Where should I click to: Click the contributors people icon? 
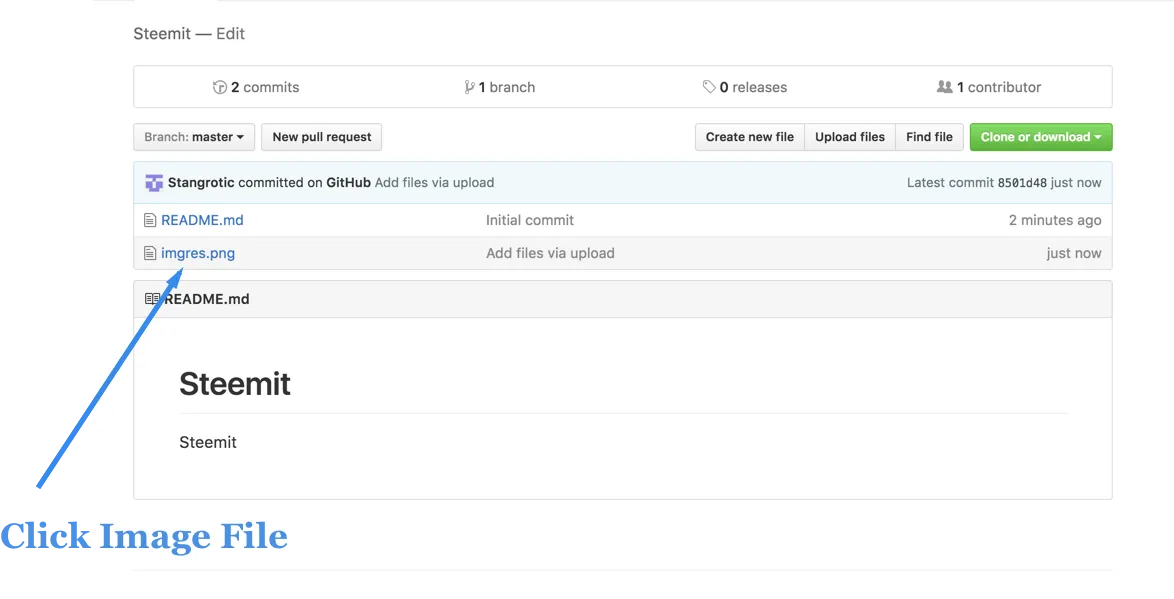point(945,87)
